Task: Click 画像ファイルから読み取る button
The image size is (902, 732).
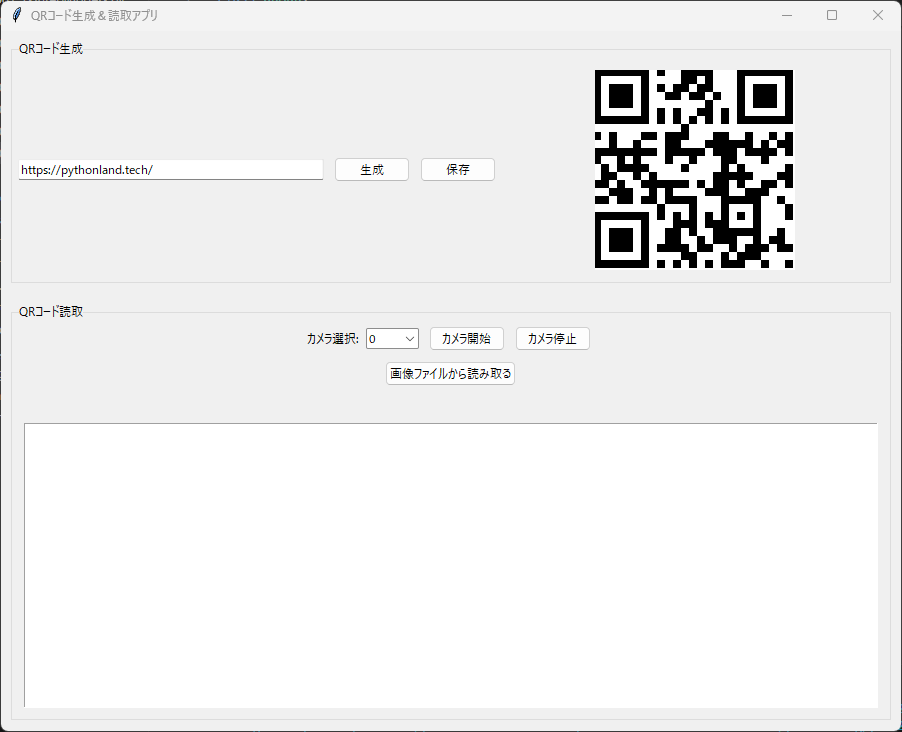Action: (450, 374)
